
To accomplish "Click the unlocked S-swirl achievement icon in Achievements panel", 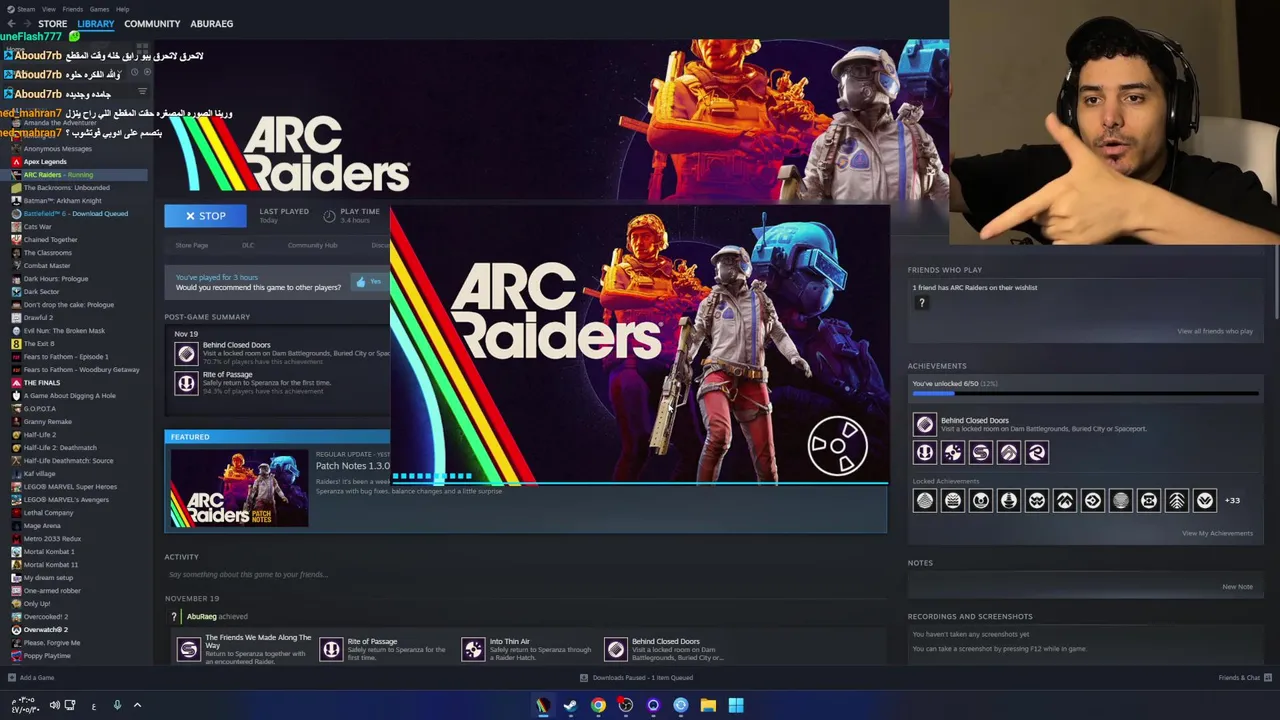I will (x=981, y=453).
